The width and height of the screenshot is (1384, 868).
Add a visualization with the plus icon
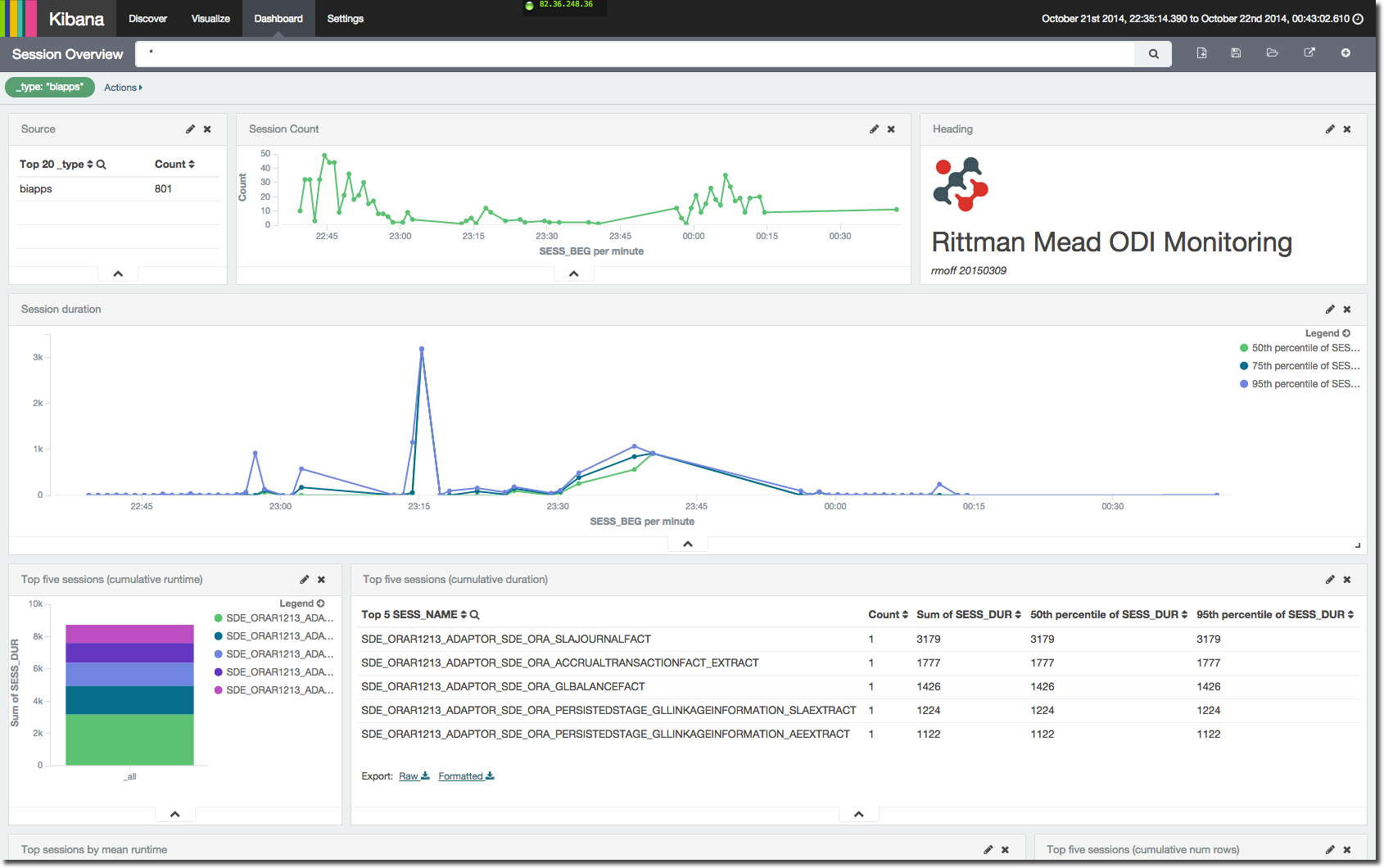(1346, 53)
